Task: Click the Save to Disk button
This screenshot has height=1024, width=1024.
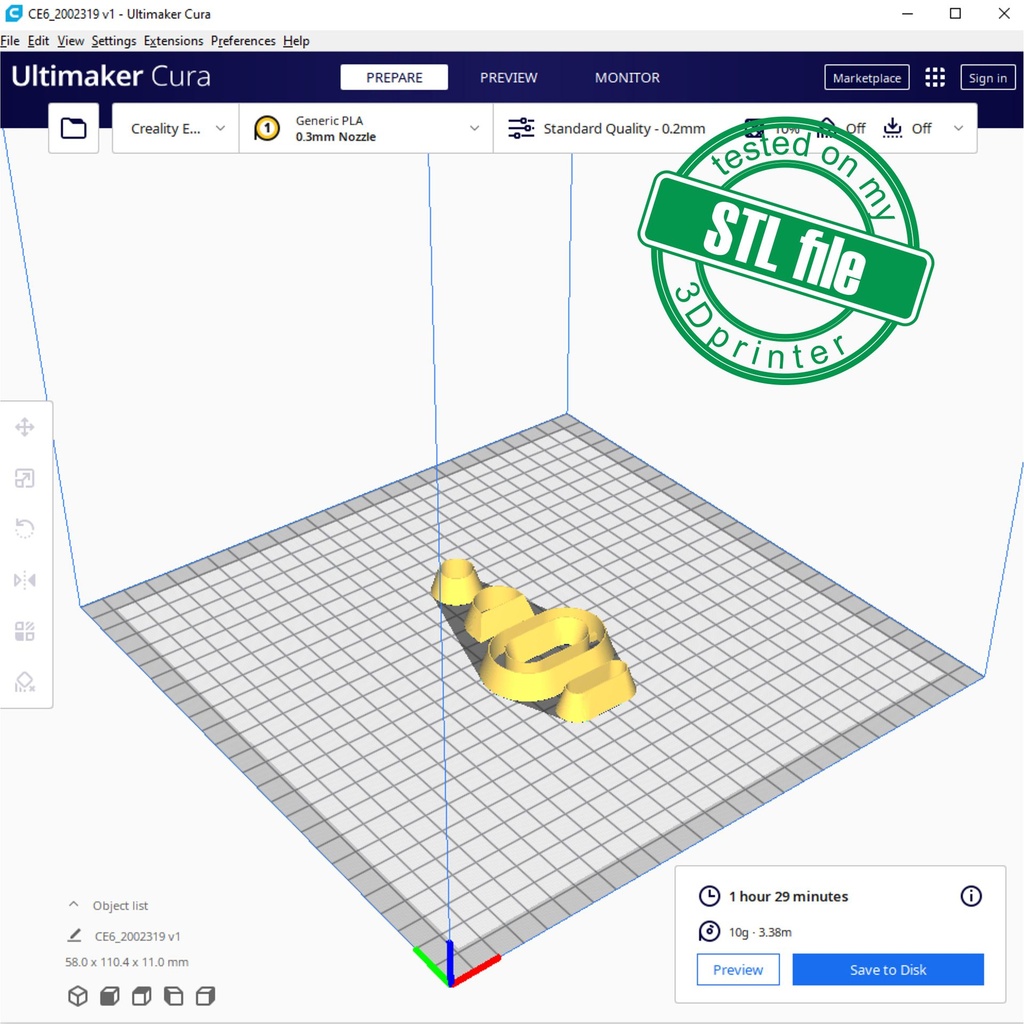Action: click(888, 969)
